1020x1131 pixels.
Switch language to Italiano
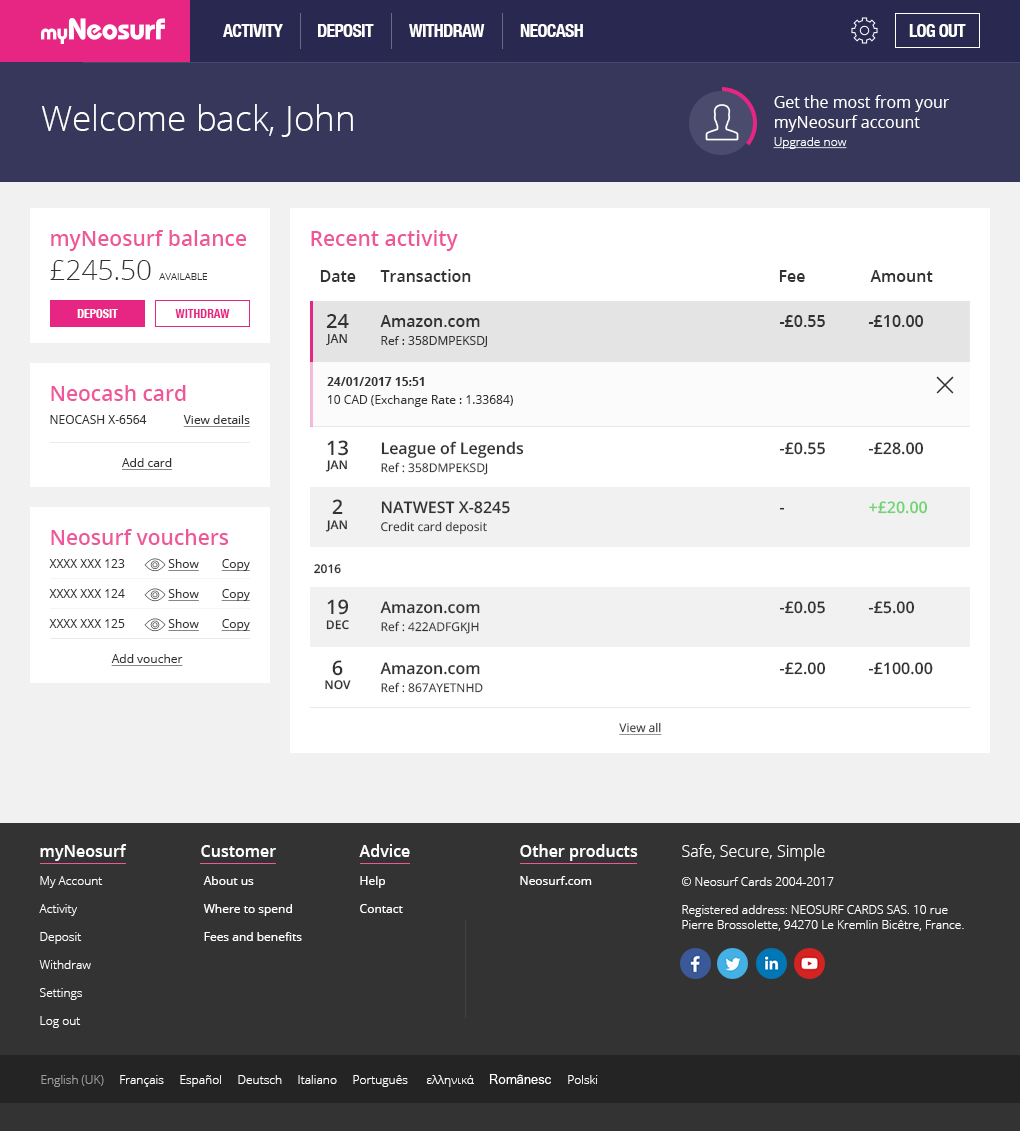[x=317, y=1080]
